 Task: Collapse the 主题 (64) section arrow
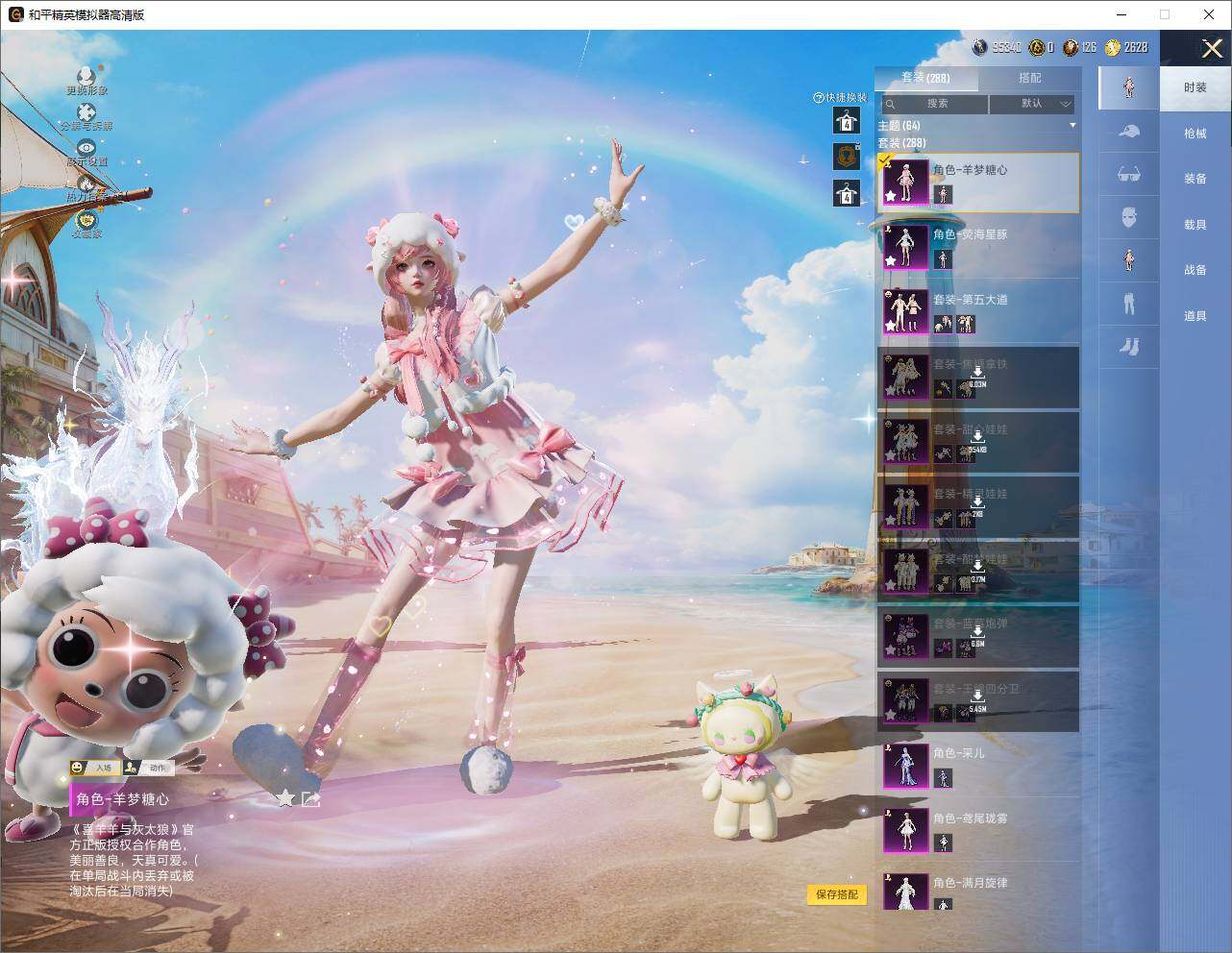[x=1072, y=126]
